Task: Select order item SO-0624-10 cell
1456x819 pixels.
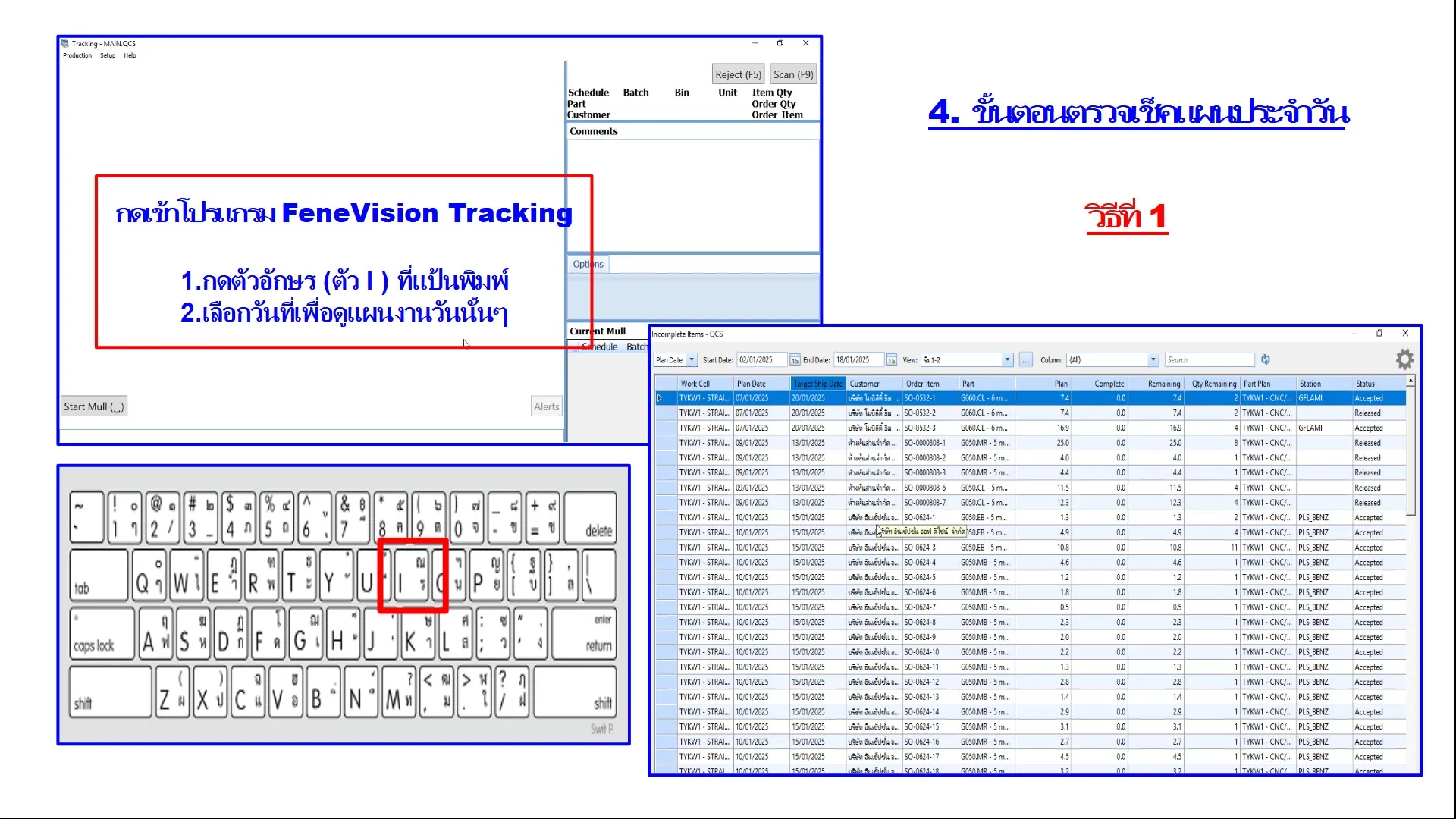Action: point(930,652)
